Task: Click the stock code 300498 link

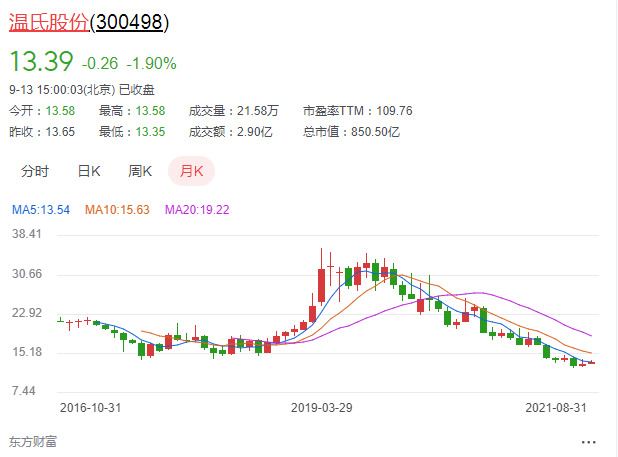Action: click(x=129, y=22)
